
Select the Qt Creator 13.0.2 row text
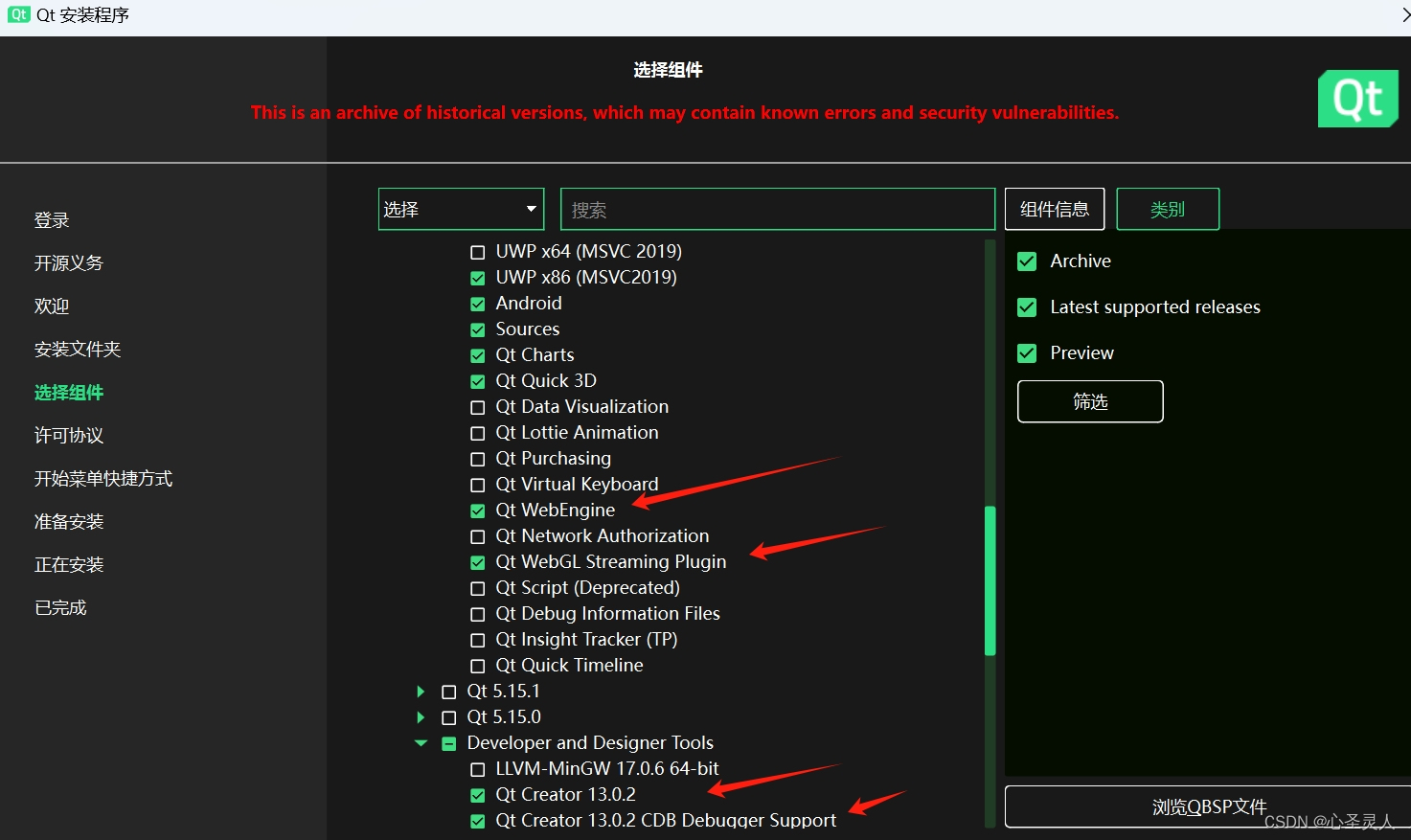click(565, 795)
